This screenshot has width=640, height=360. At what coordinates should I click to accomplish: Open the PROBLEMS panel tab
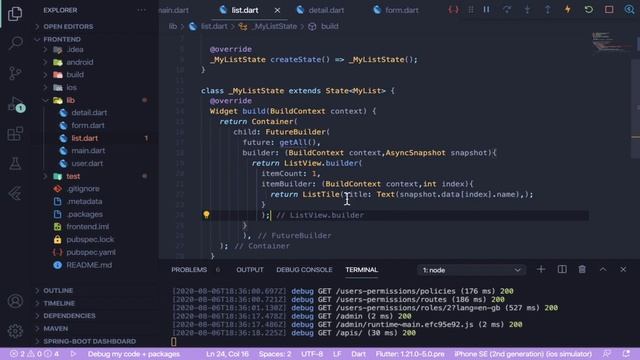coord(189,270)
